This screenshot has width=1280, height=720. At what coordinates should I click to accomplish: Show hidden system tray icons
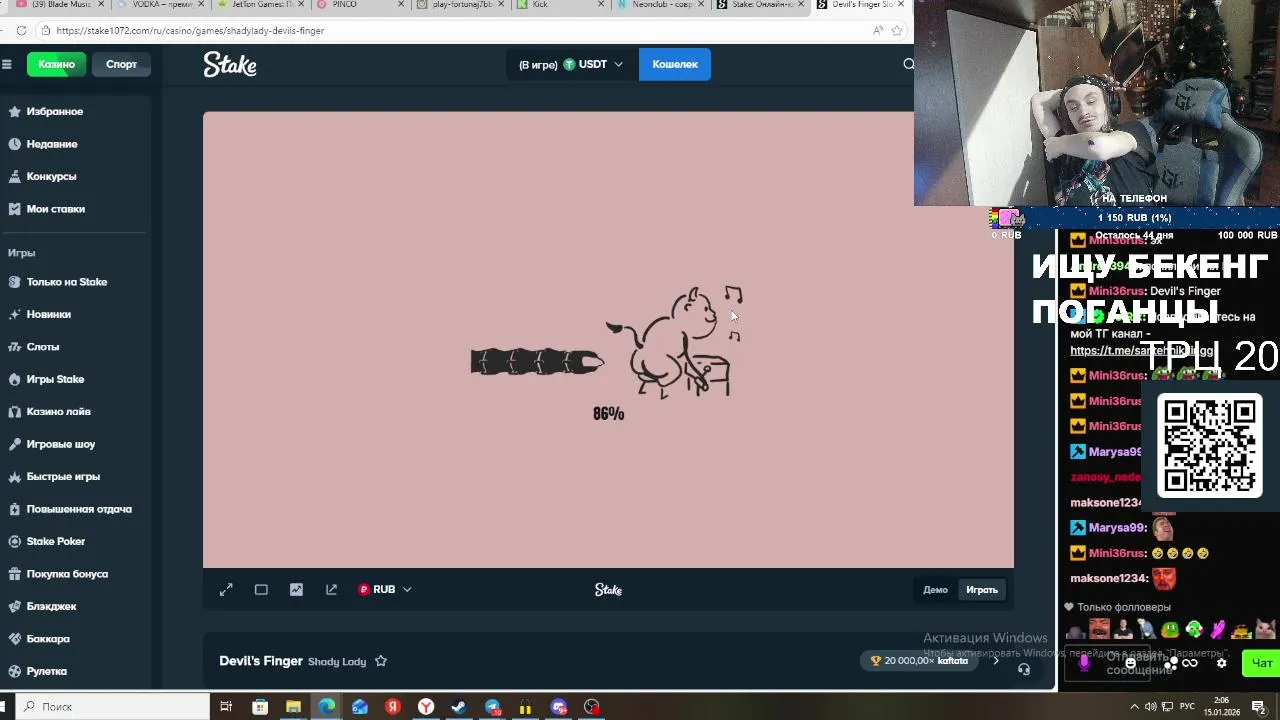click(1134, 707)
